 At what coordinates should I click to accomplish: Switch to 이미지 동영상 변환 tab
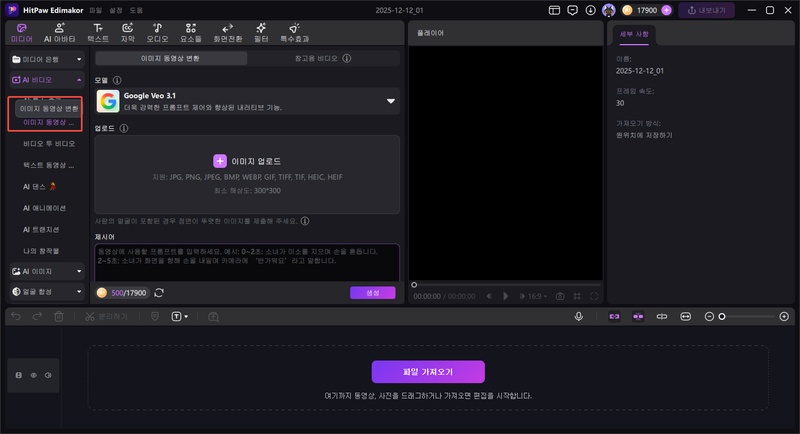pos(171,58)
